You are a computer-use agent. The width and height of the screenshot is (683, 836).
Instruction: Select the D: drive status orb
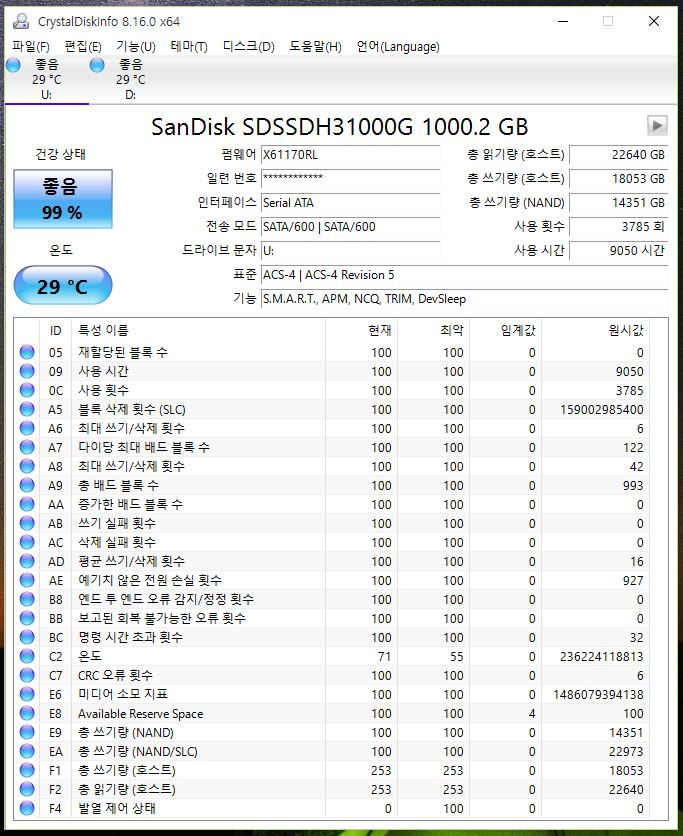(97, 65)
